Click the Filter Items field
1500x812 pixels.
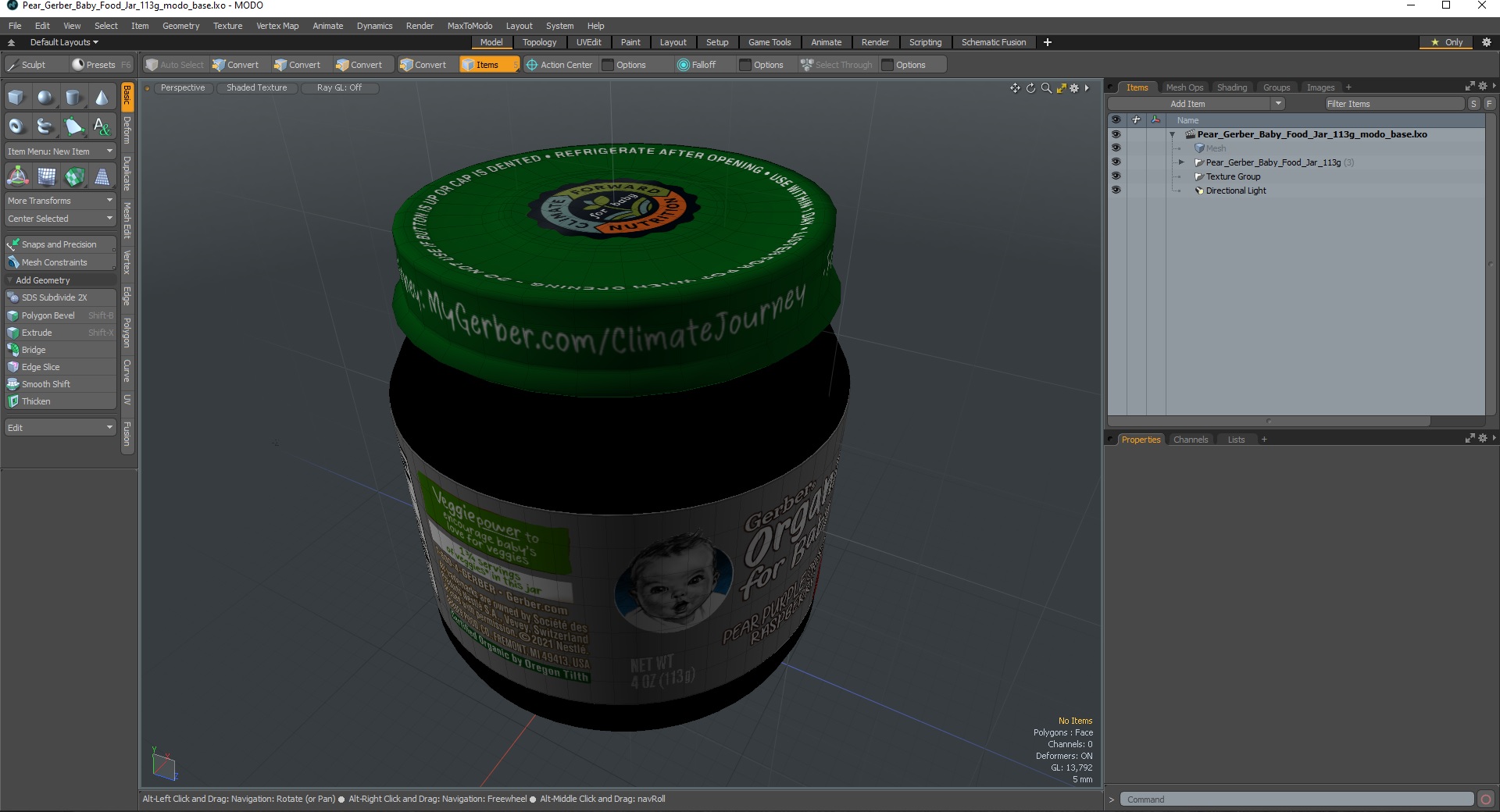(x=1395, y=104)
